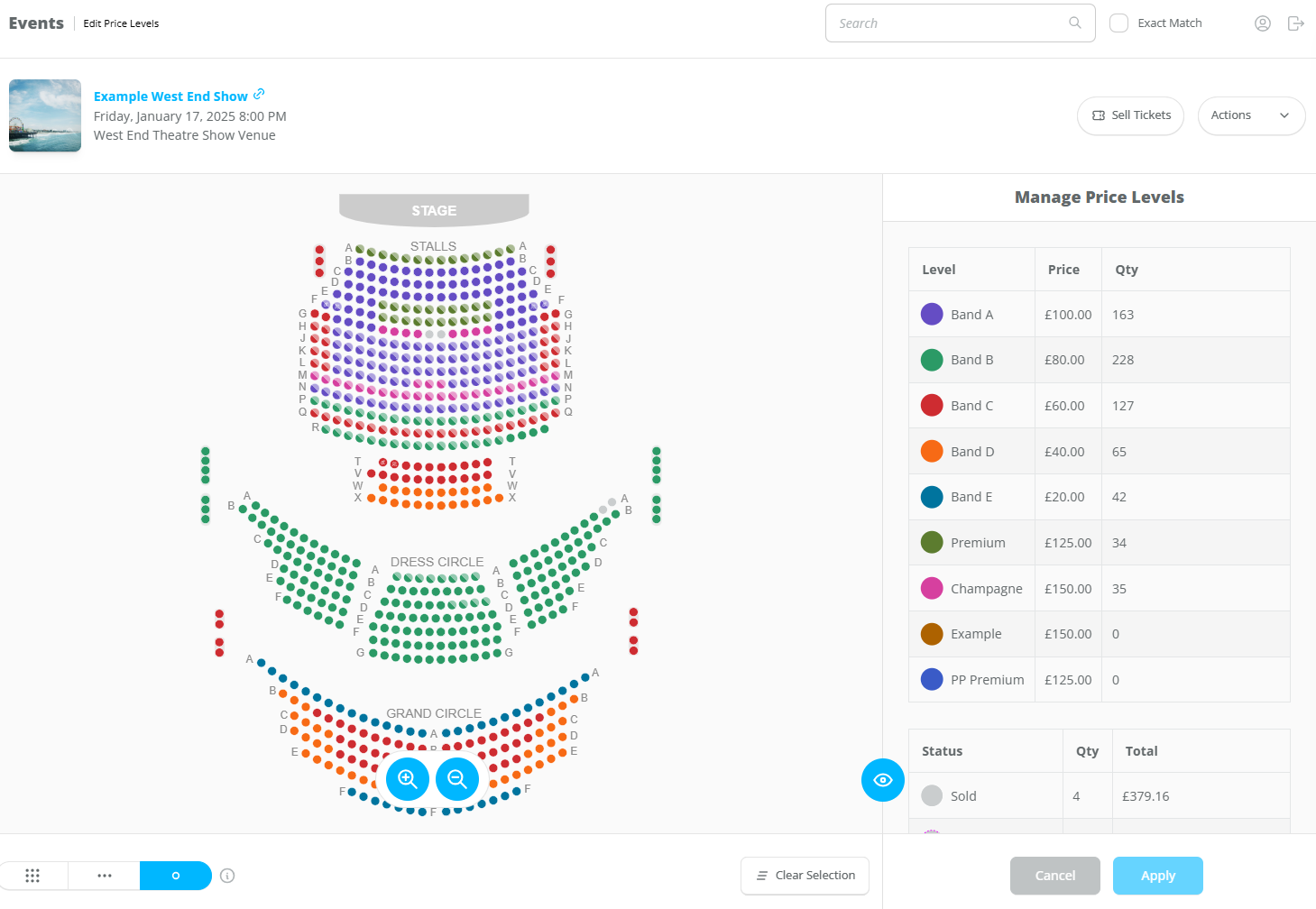Click the zoom in magnifier on seat map
The height and width of the screenshot is (909, 1316).
tap(408, 778)
